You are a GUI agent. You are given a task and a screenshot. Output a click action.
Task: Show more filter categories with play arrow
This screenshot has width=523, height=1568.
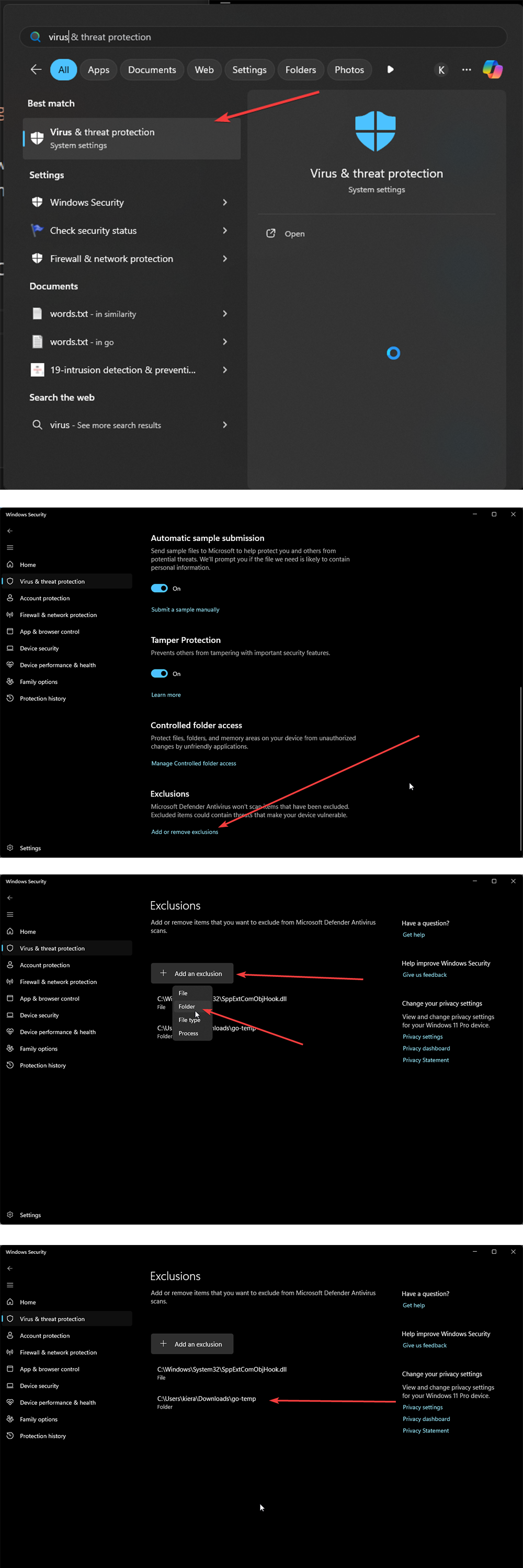tap(390, 70)
